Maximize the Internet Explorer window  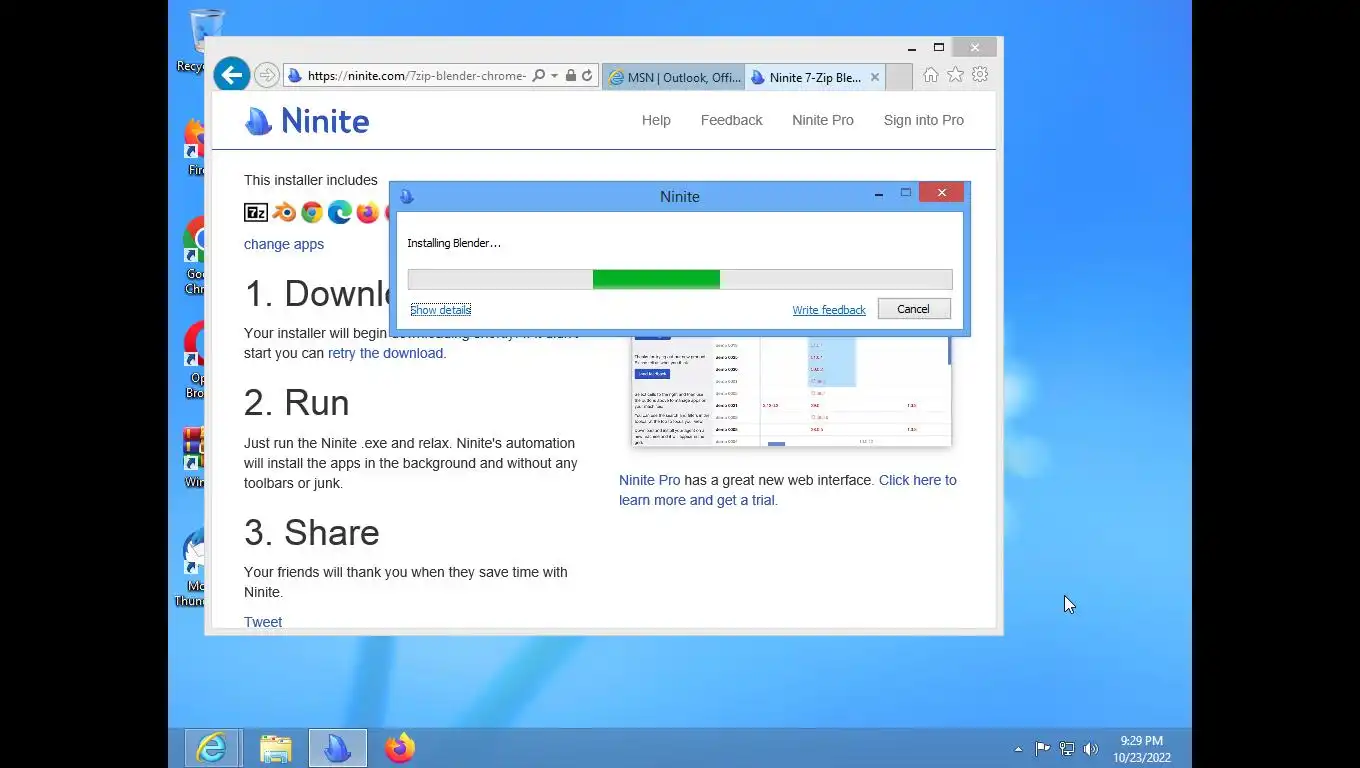coord(939,48)
